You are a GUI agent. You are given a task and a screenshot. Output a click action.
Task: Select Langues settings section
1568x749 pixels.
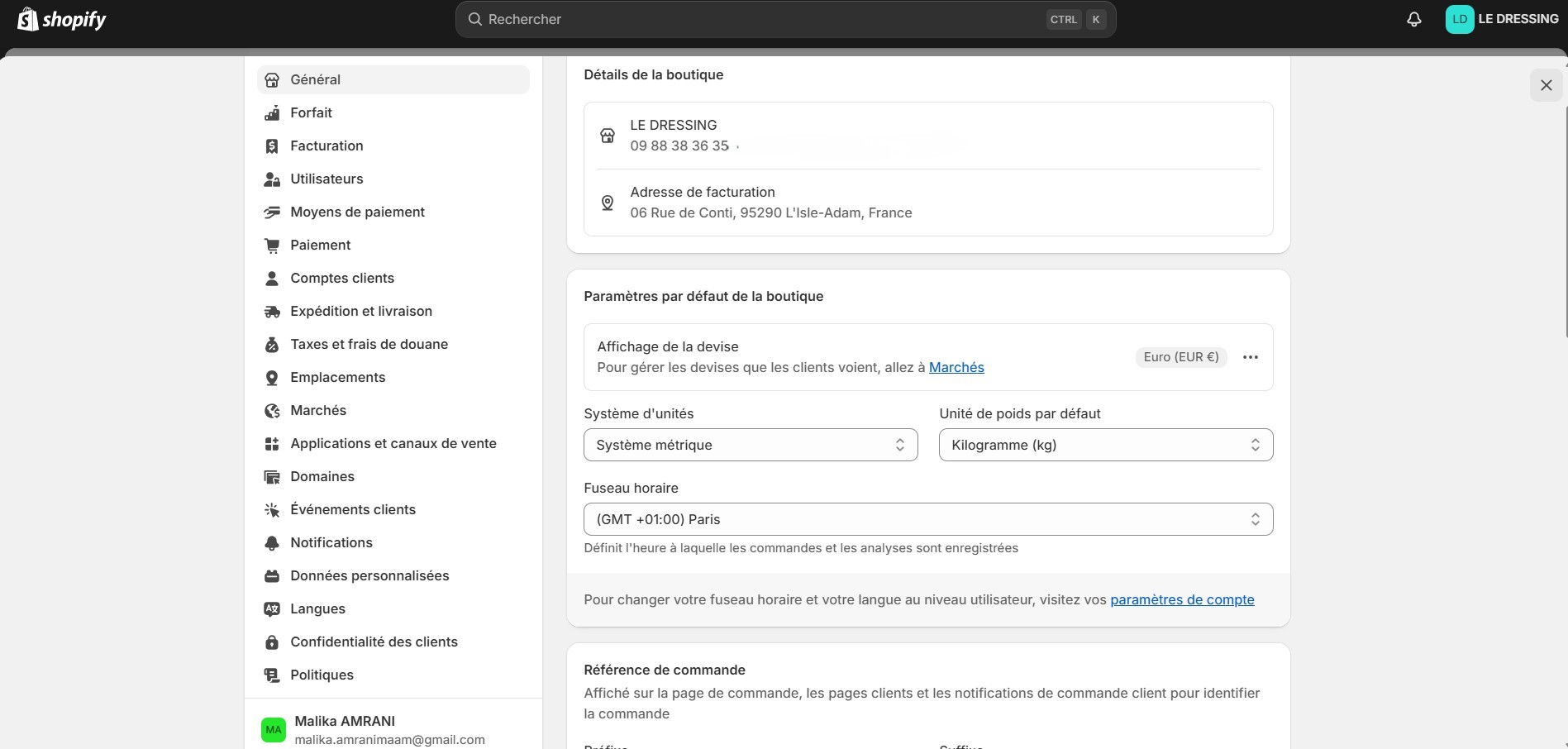[x=393, y=608]
